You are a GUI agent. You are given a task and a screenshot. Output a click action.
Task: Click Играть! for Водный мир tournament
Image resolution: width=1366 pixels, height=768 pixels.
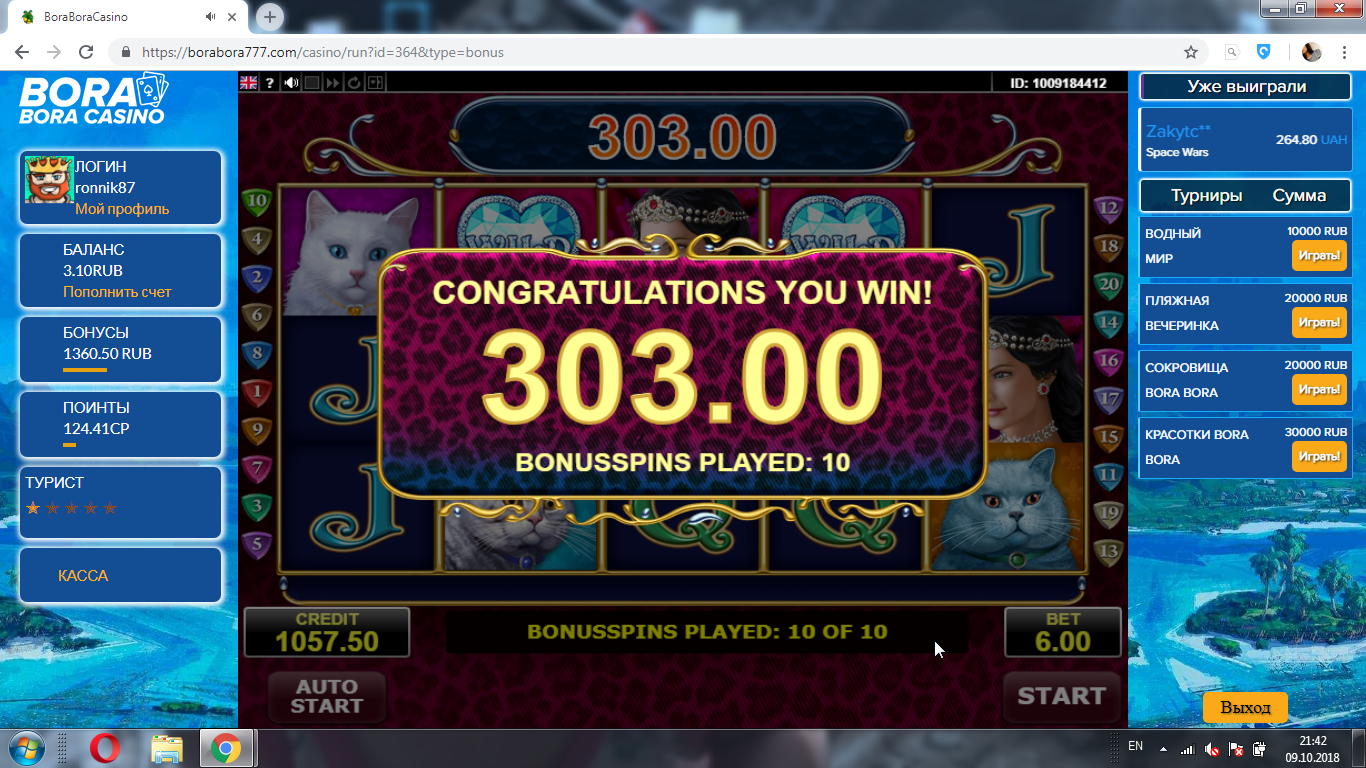pos(1319,256)
